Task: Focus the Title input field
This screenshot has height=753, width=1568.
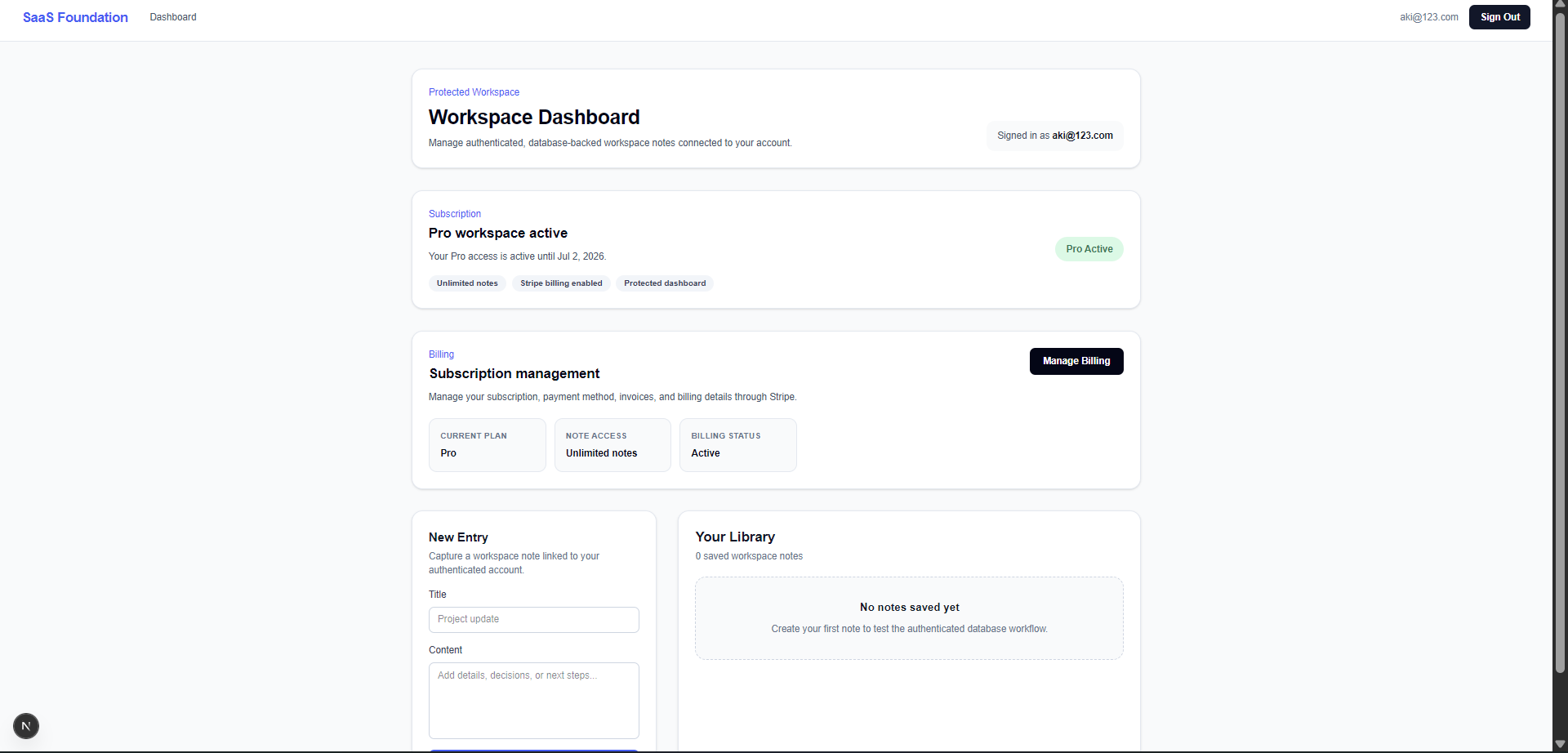Action: pyautogui.click(x=534, y=620)
